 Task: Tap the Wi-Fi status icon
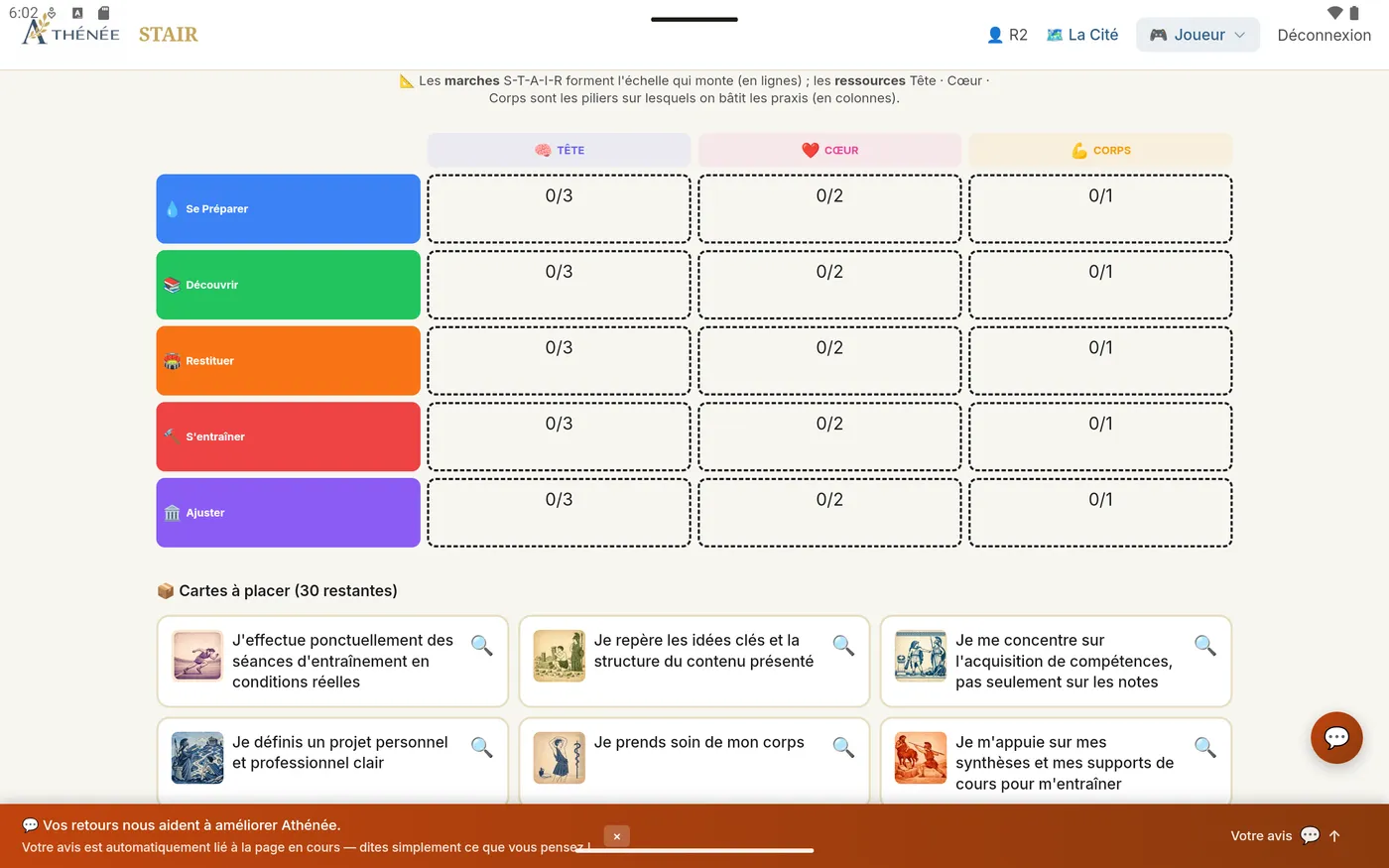pyautogui.click(x=1335, y=13)
